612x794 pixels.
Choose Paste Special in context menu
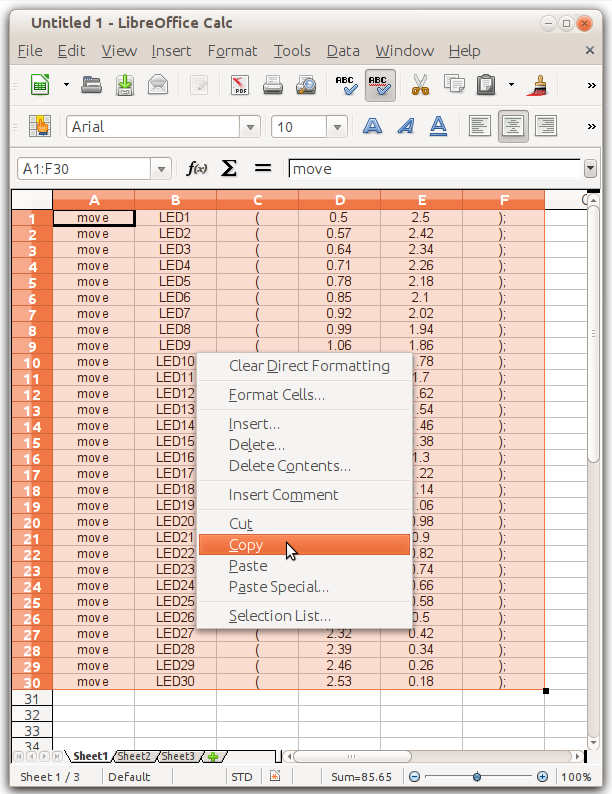(x=304, y=587)
